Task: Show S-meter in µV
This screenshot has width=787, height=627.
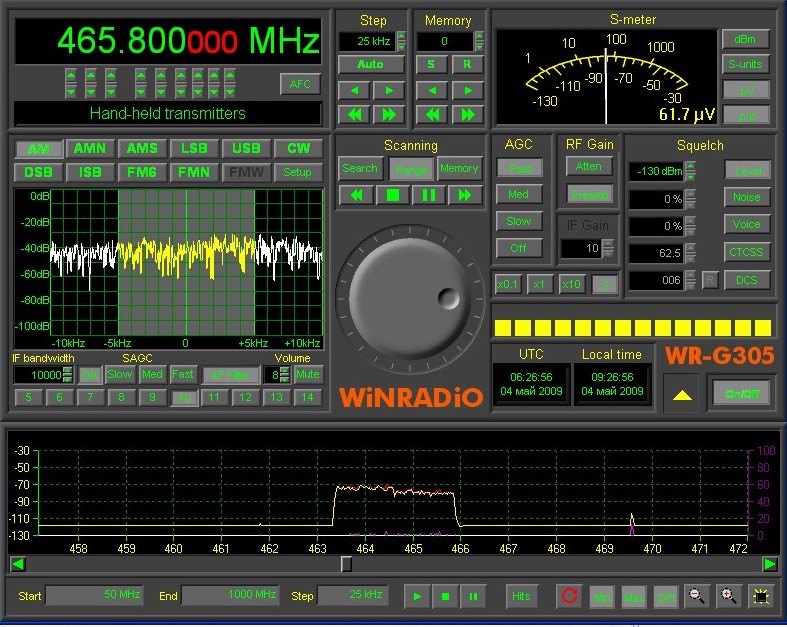Action: coord(745,90)
